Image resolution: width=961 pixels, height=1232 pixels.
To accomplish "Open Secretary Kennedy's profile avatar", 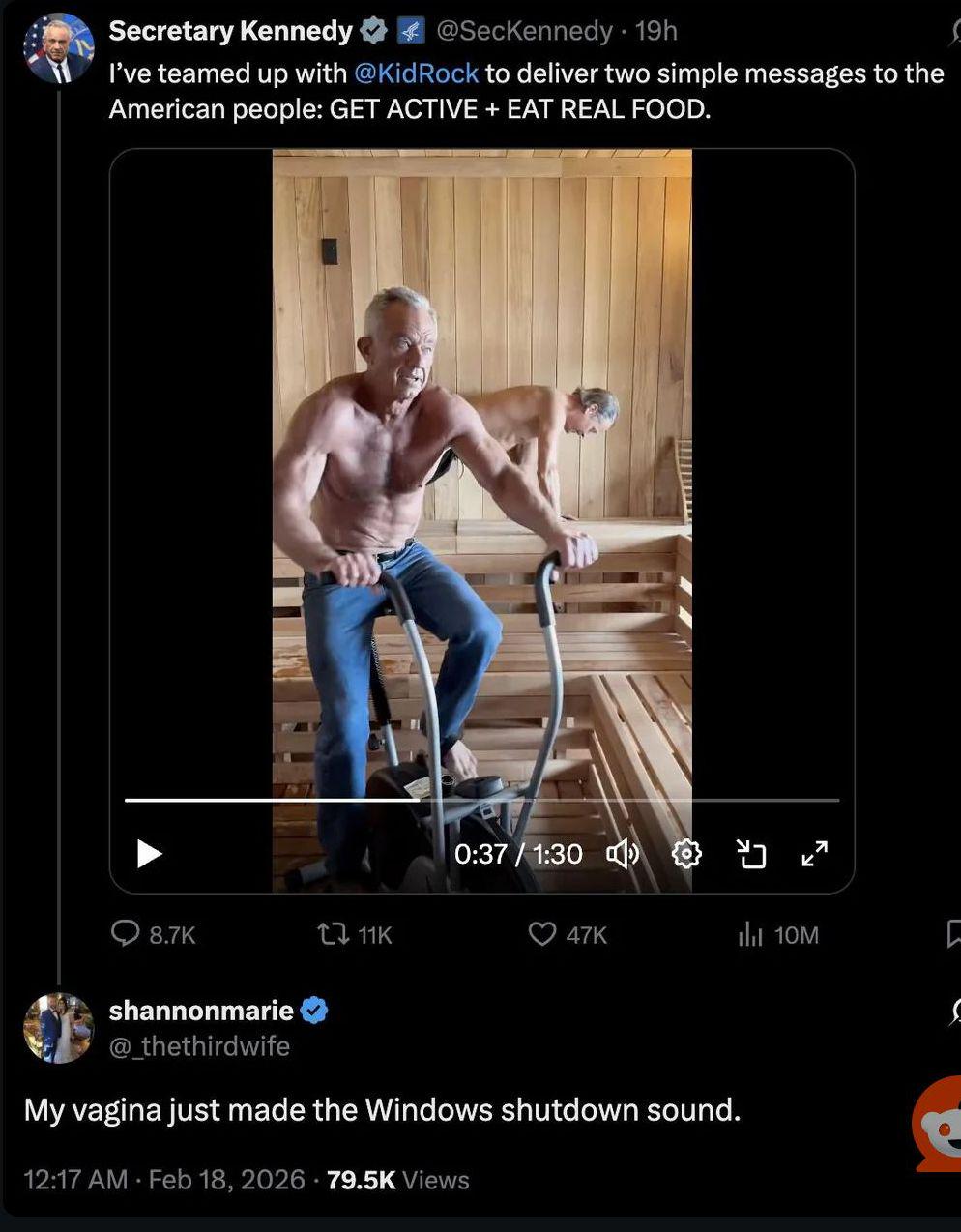I will [59, 47].
